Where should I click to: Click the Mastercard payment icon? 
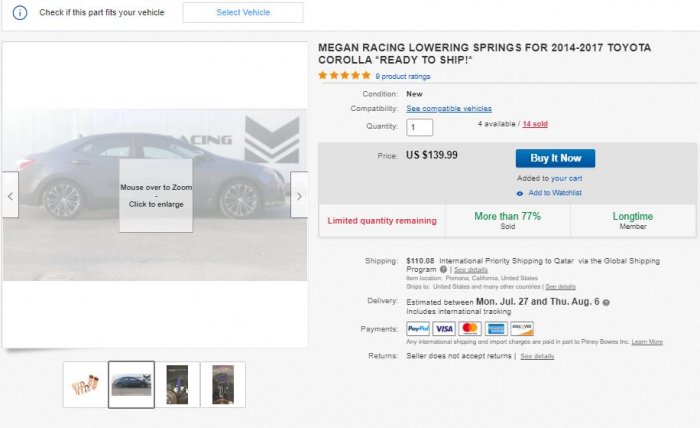[x=470, y=328]
